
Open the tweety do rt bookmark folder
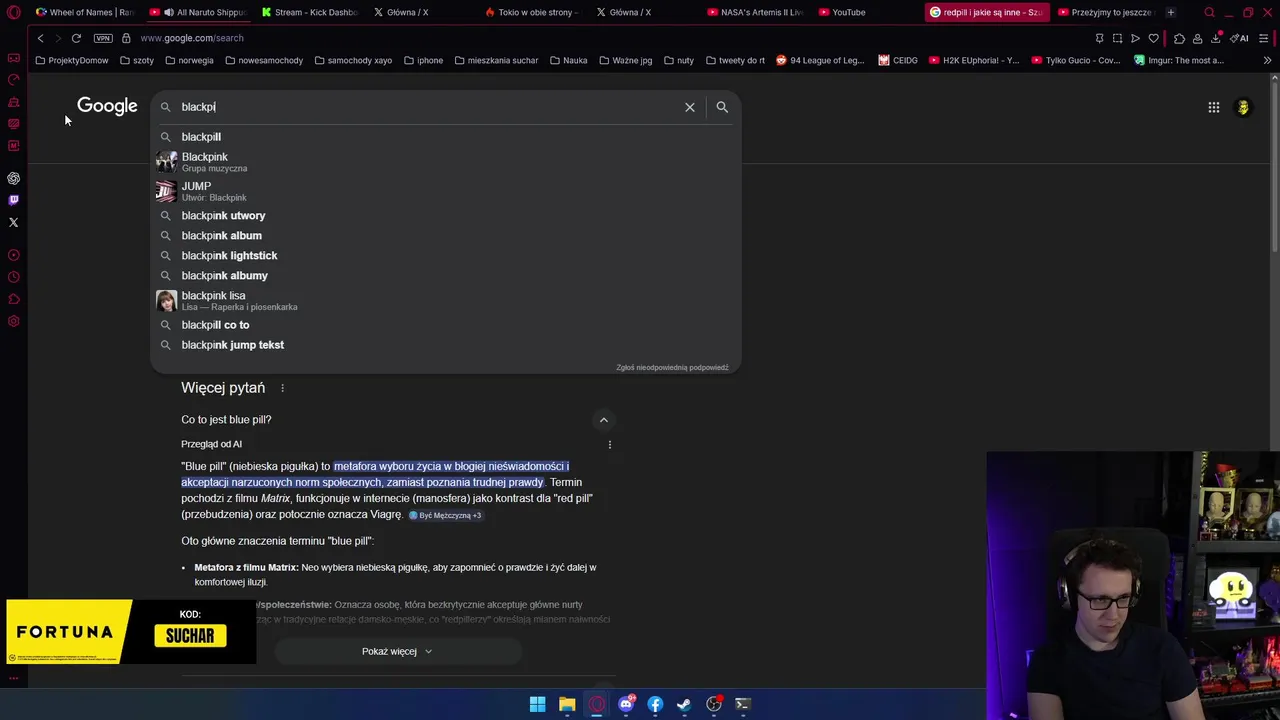pos(735,60)
